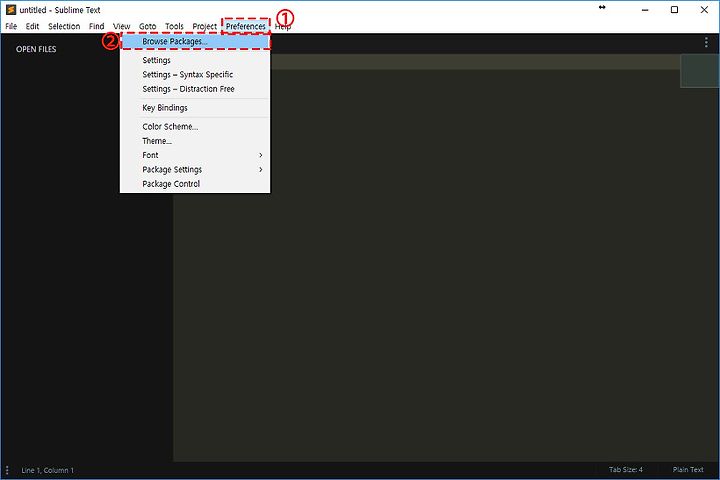Choose Theme... option
The image size is (720, 480).
pyautogui.click(x=195, y=141)
